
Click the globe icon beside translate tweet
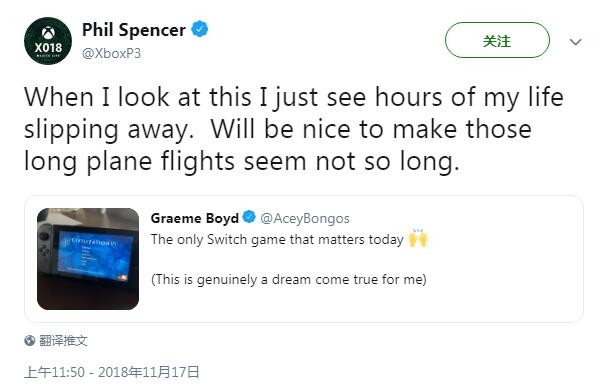(x=30, y=341)
